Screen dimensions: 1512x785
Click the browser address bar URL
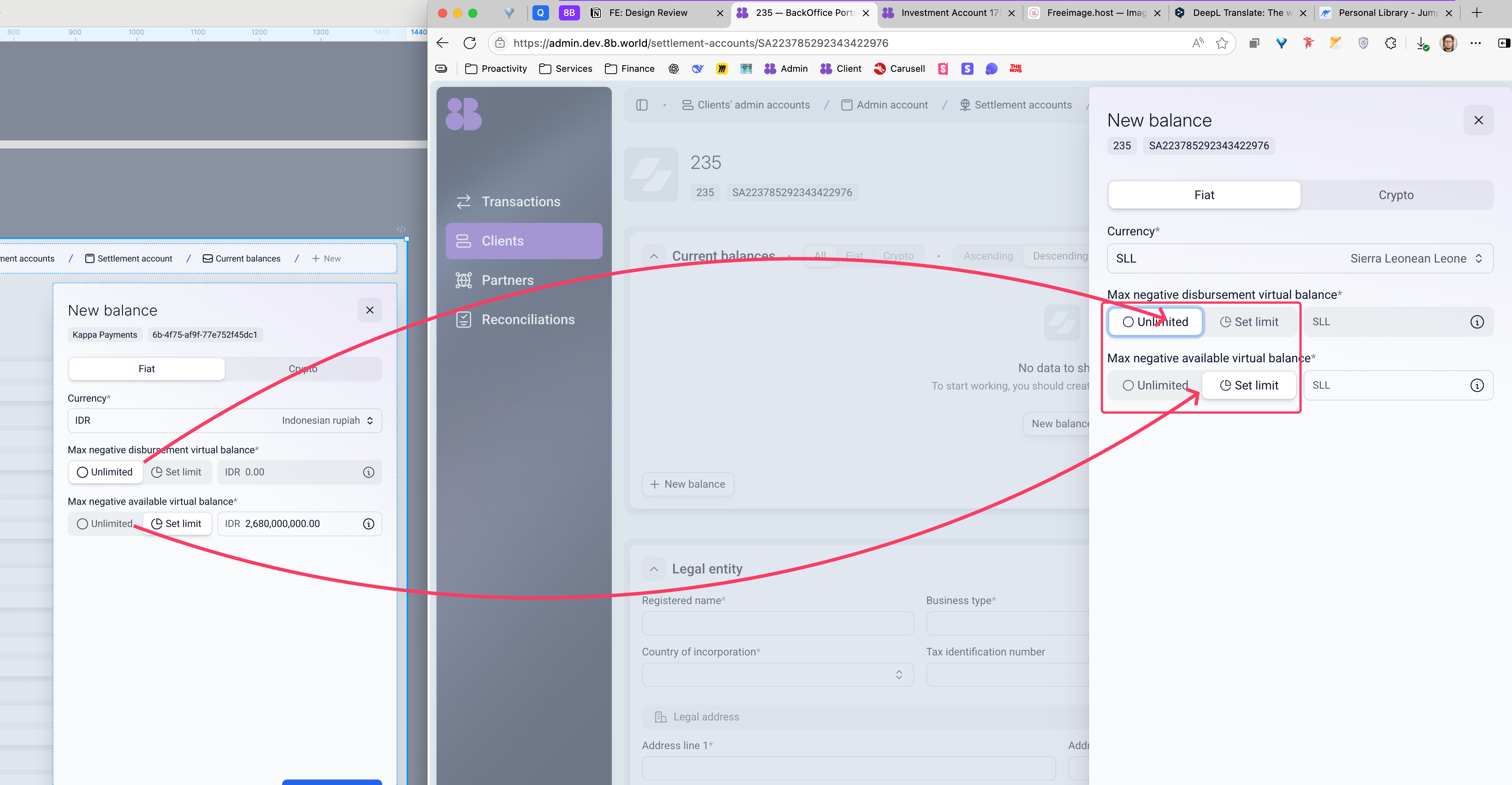[x=701, y=43]
